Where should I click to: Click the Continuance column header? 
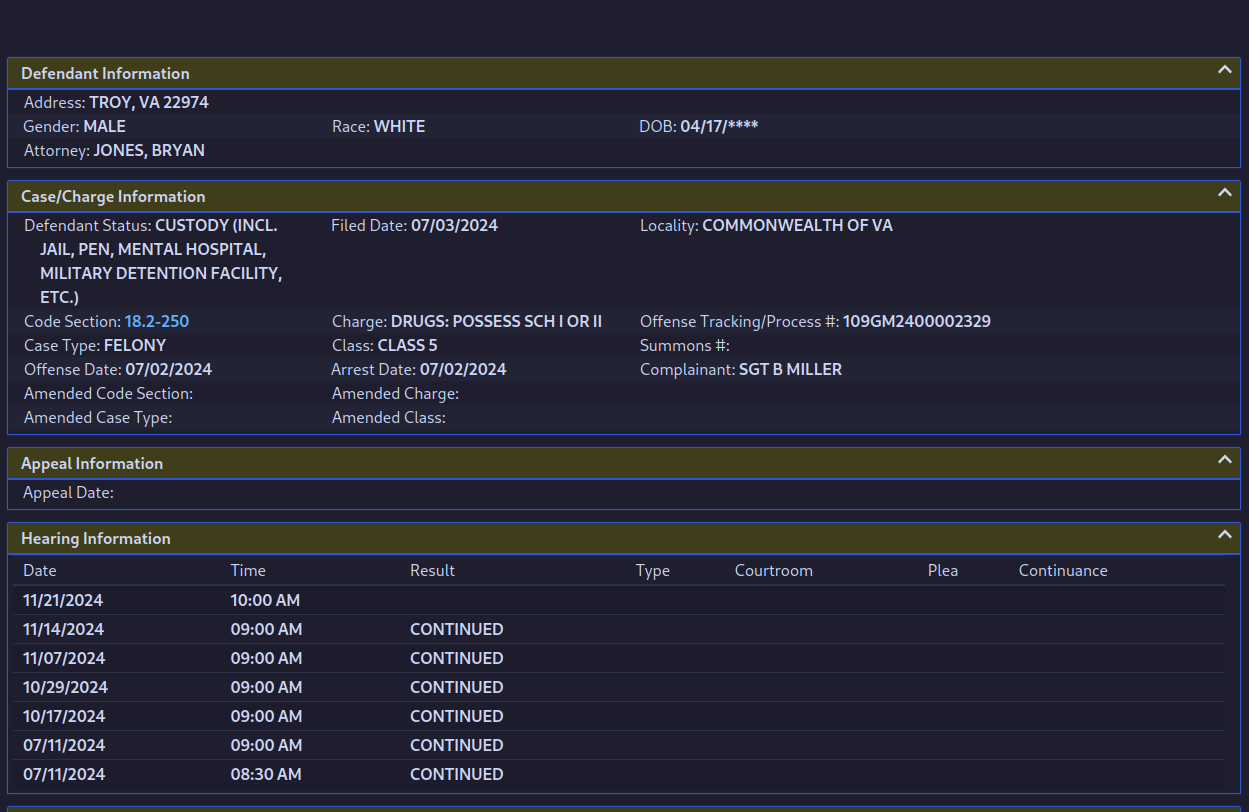click(1063, 570)
